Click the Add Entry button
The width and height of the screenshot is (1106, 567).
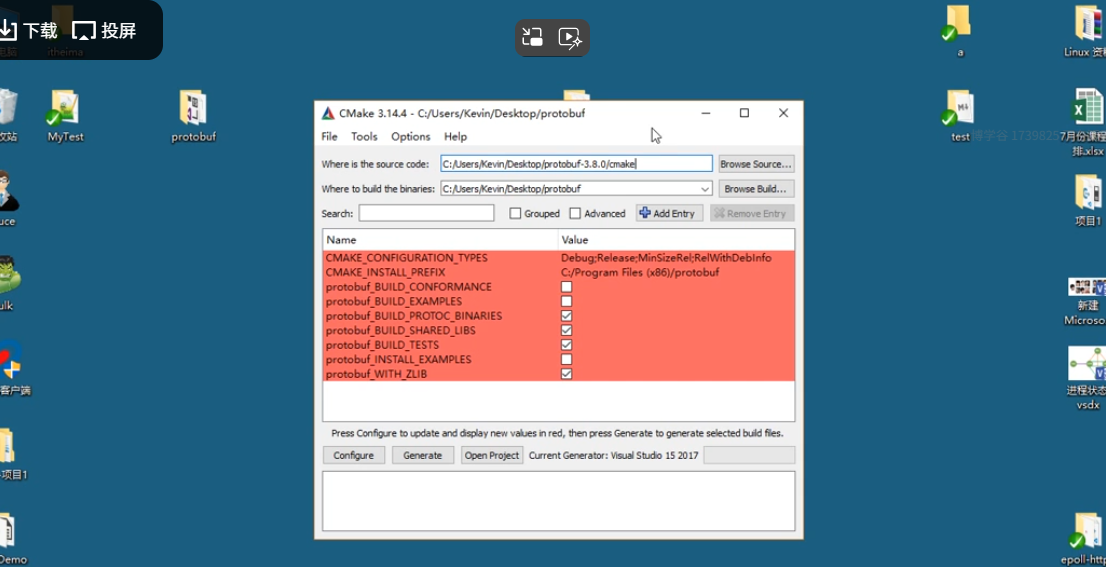tap(669, 214)
